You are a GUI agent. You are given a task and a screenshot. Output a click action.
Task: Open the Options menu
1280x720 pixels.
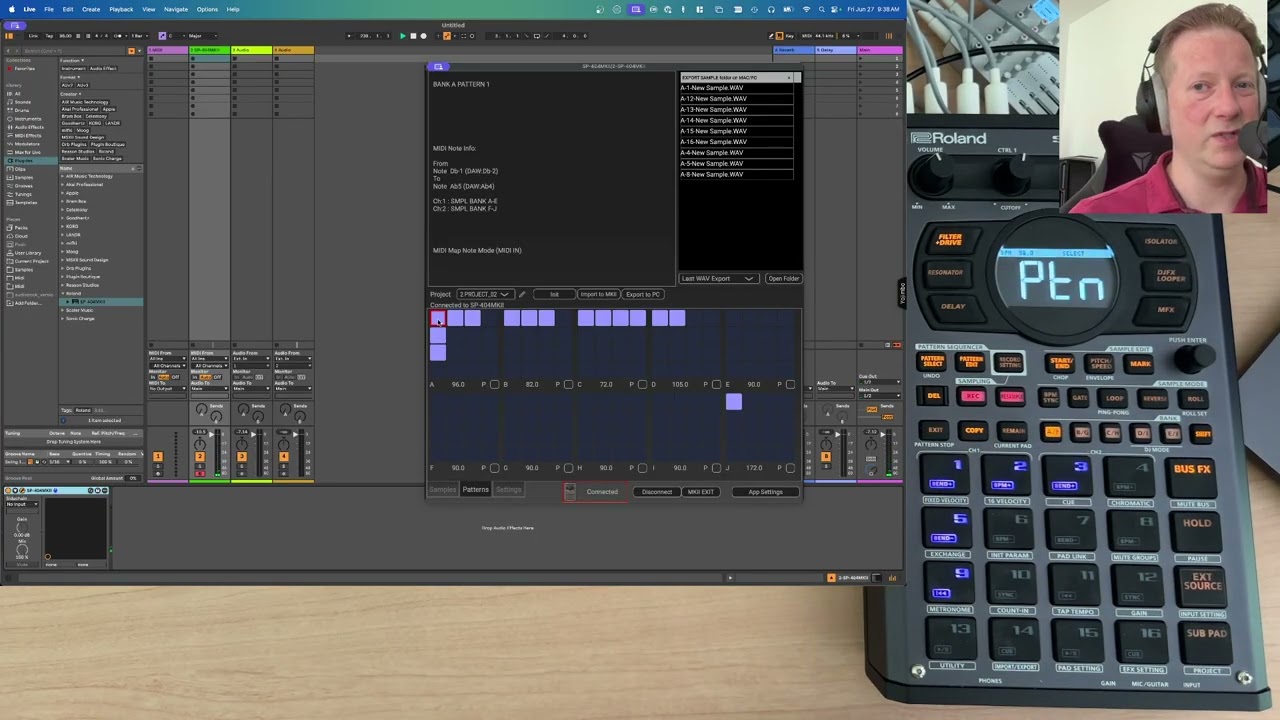[207, 9]
